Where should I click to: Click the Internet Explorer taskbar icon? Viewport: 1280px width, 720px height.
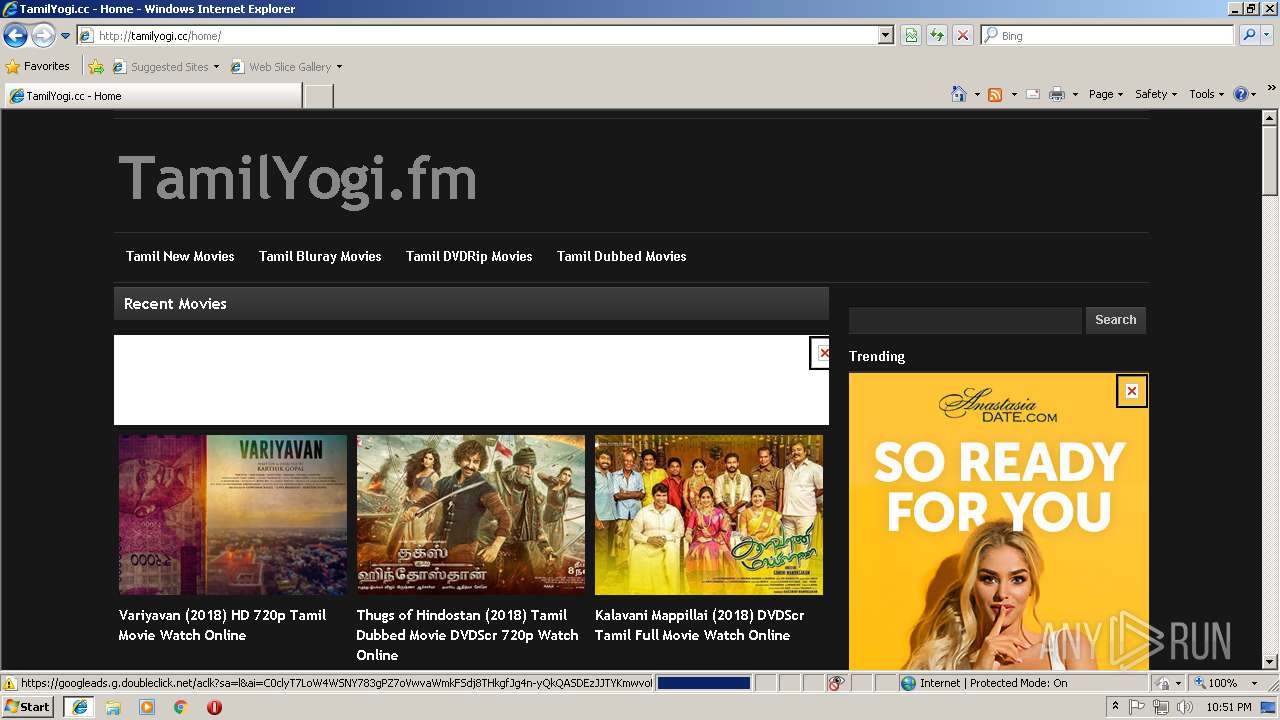point(79,707)
